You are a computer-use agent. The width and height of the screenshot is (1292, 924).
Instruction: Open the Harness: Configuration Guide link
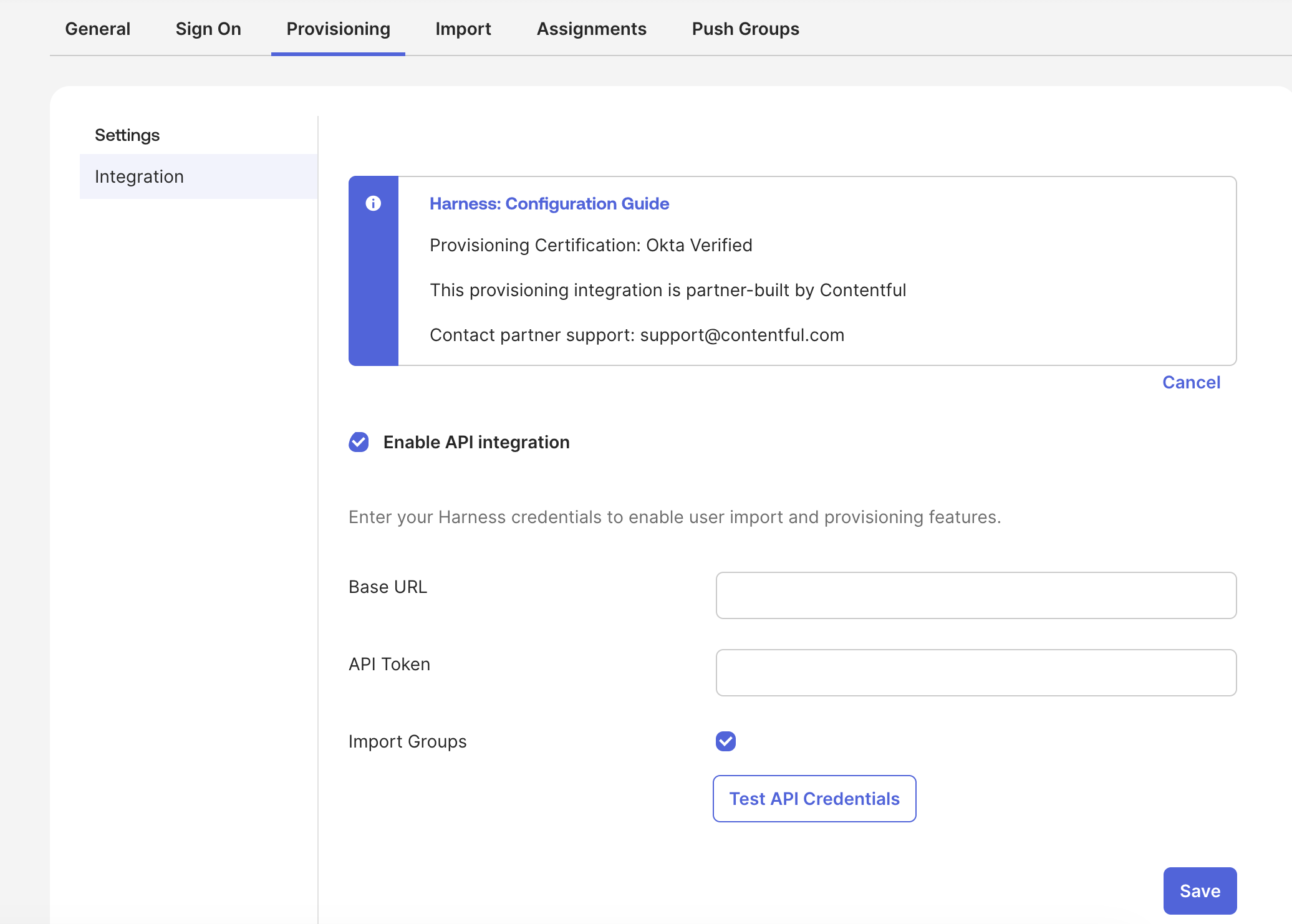[x=549, y=203]
